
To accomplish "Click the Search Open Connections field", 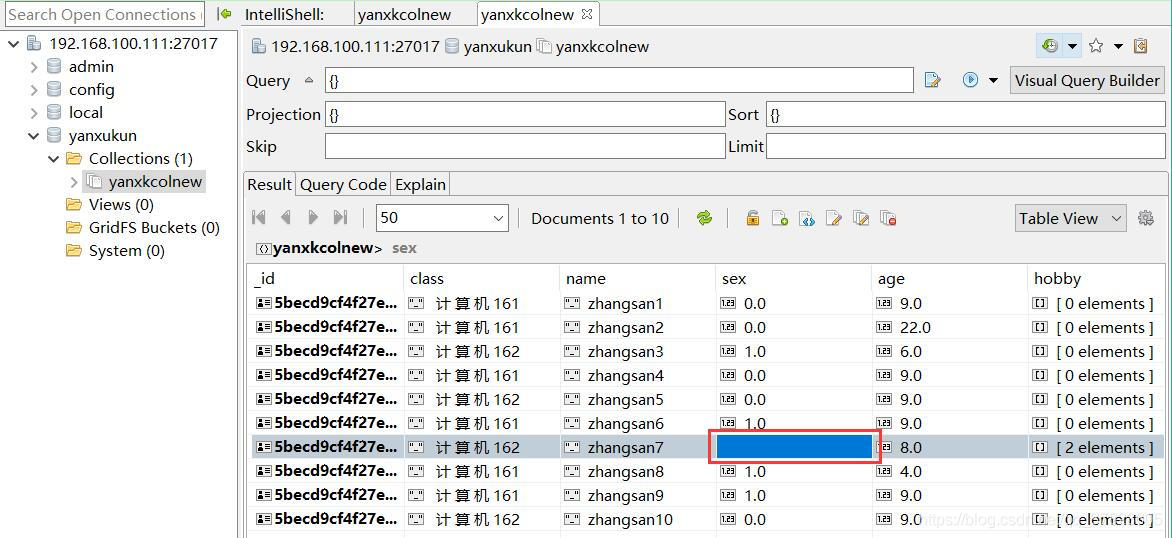I will pyautogui.click(x=104, y=14).
